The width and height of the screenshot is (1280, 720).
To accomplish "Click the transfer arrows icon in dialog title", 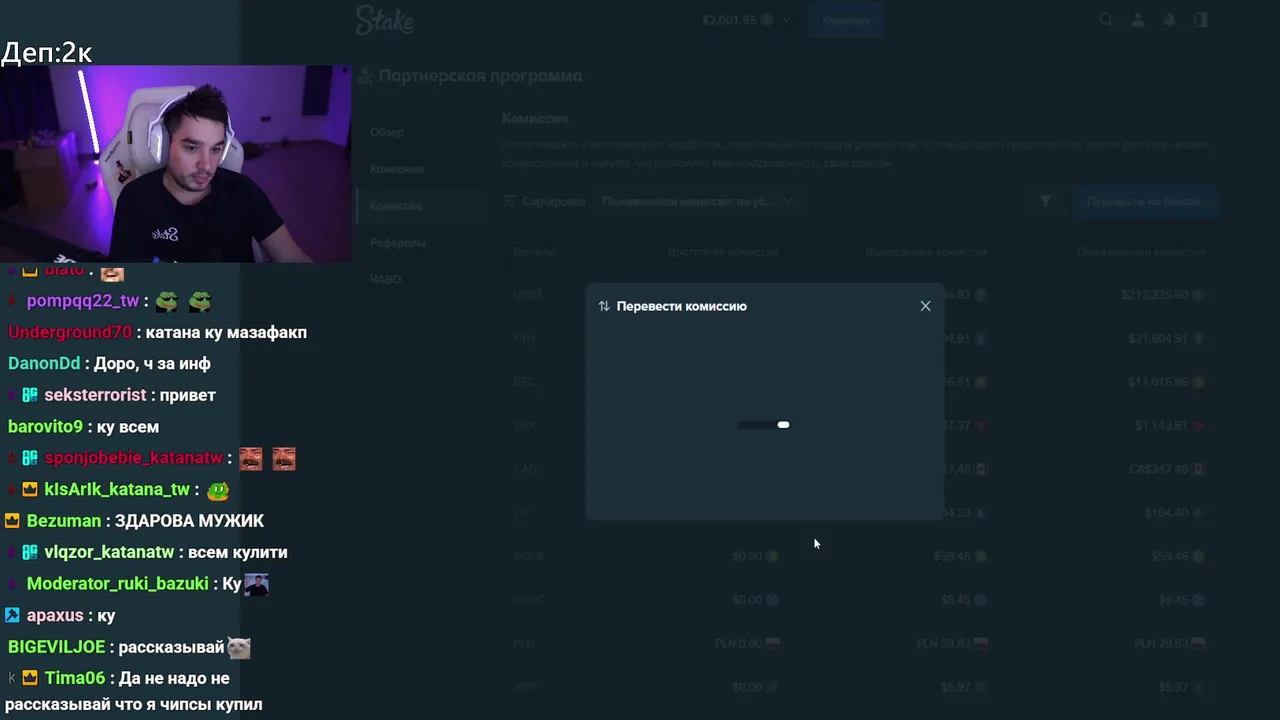I will tap(604, 306).
